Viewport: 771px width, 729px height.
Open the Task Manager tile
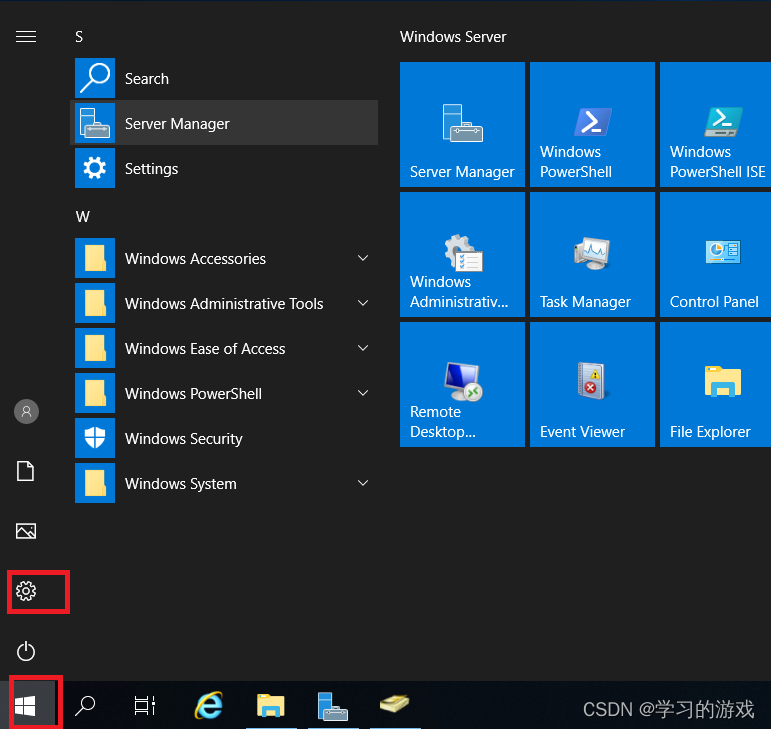click(x=592, y=254)
